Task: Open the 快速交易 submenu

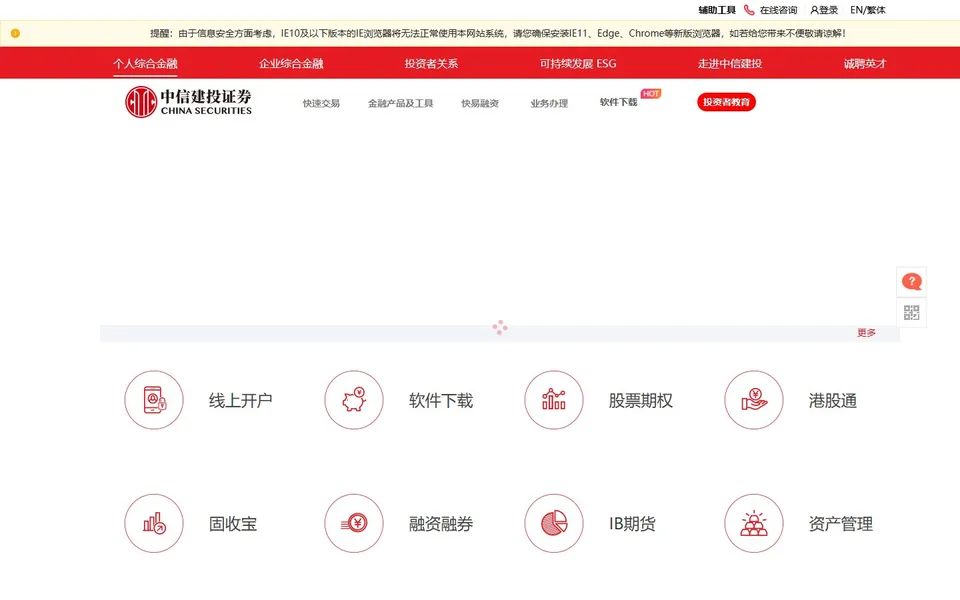Action: pyautogui.click(x=321, y=103)
